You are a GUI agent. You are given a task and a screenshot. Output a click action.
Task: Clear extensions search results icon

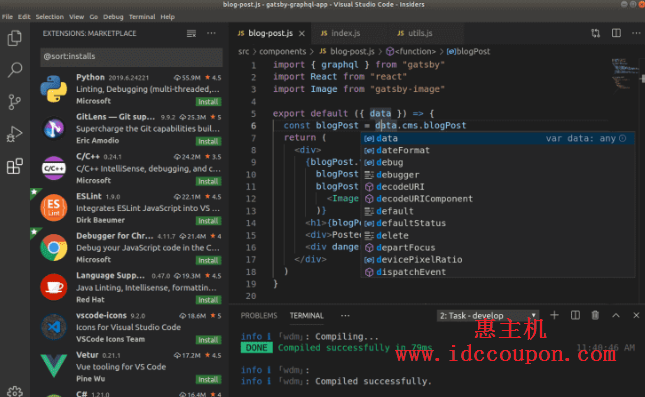(x=191, y=34)
